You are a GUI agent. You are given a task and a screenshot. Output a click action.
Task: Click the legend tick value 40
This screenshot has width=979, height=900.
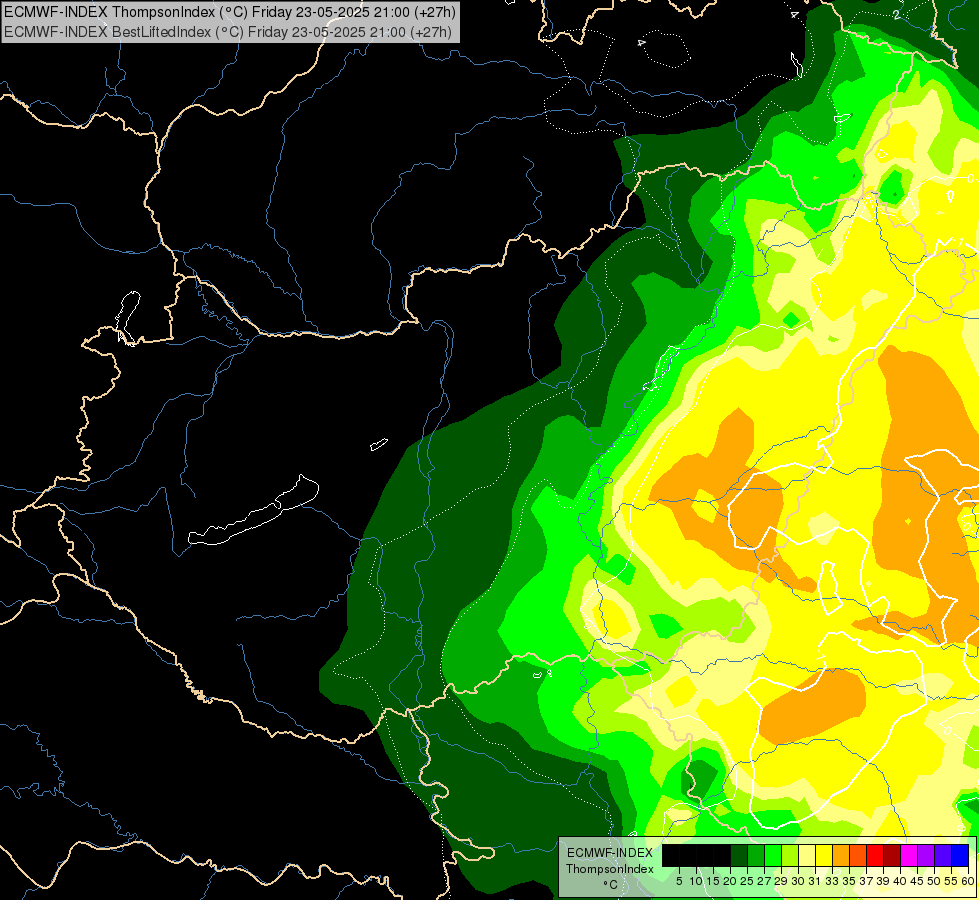click(x=900, y=881)
